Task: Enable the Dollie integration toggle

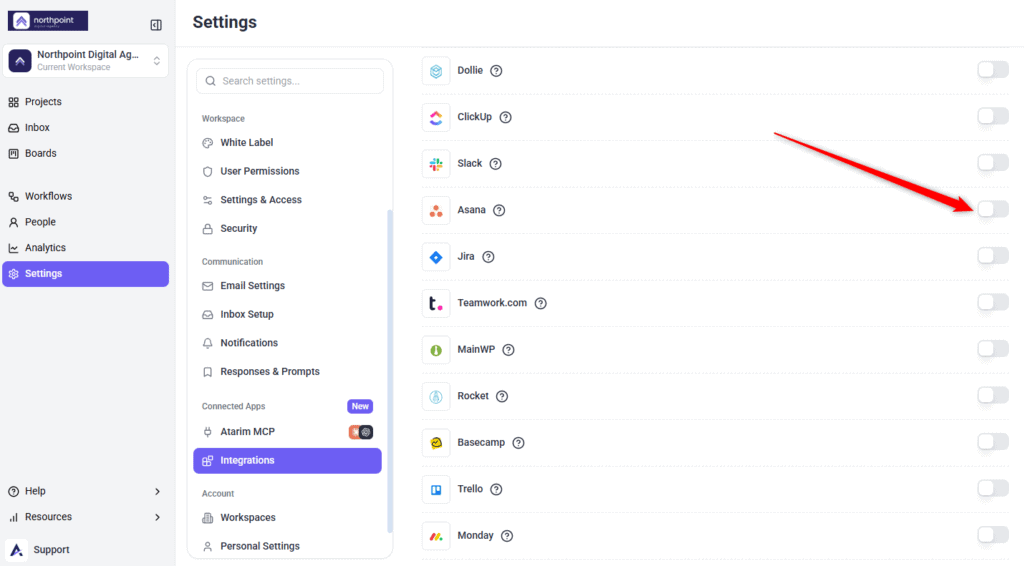Action: [993, 70]
